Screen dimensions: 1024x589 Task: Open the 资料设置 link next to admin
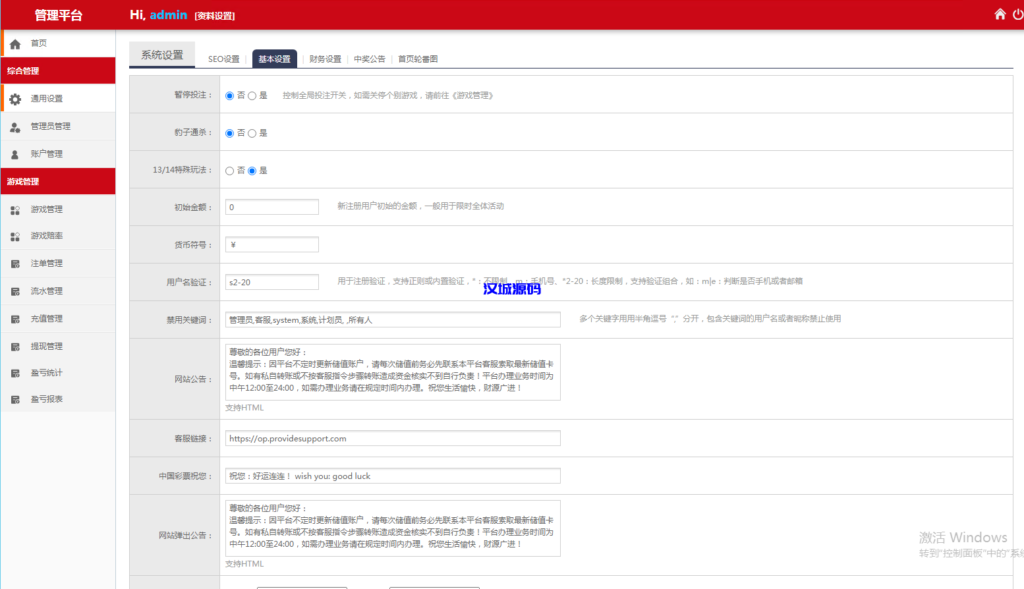click(217, 14)
